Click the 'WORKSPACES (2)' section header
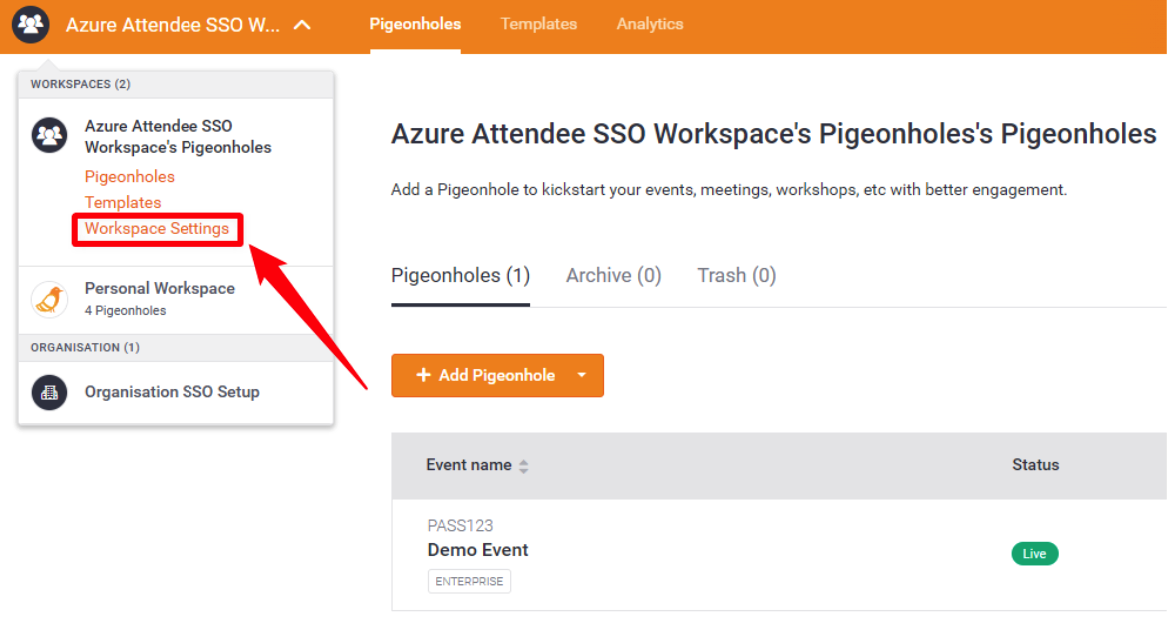Viewport: 1167px width, 635px height. [x=80, y=84]
